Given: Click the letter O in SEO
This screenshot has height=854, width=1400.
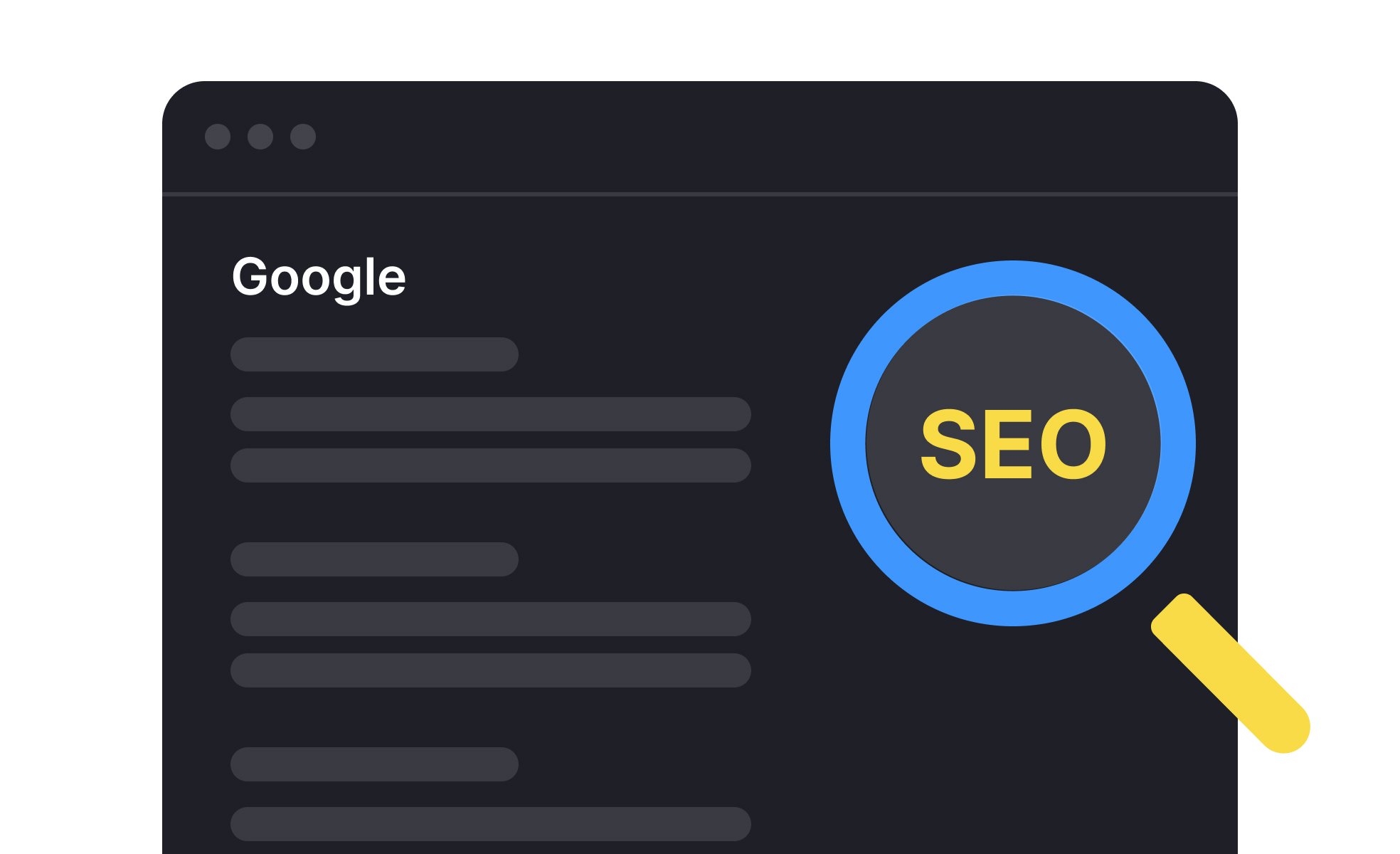Looking at the screenshot, I should [1073, 445].
